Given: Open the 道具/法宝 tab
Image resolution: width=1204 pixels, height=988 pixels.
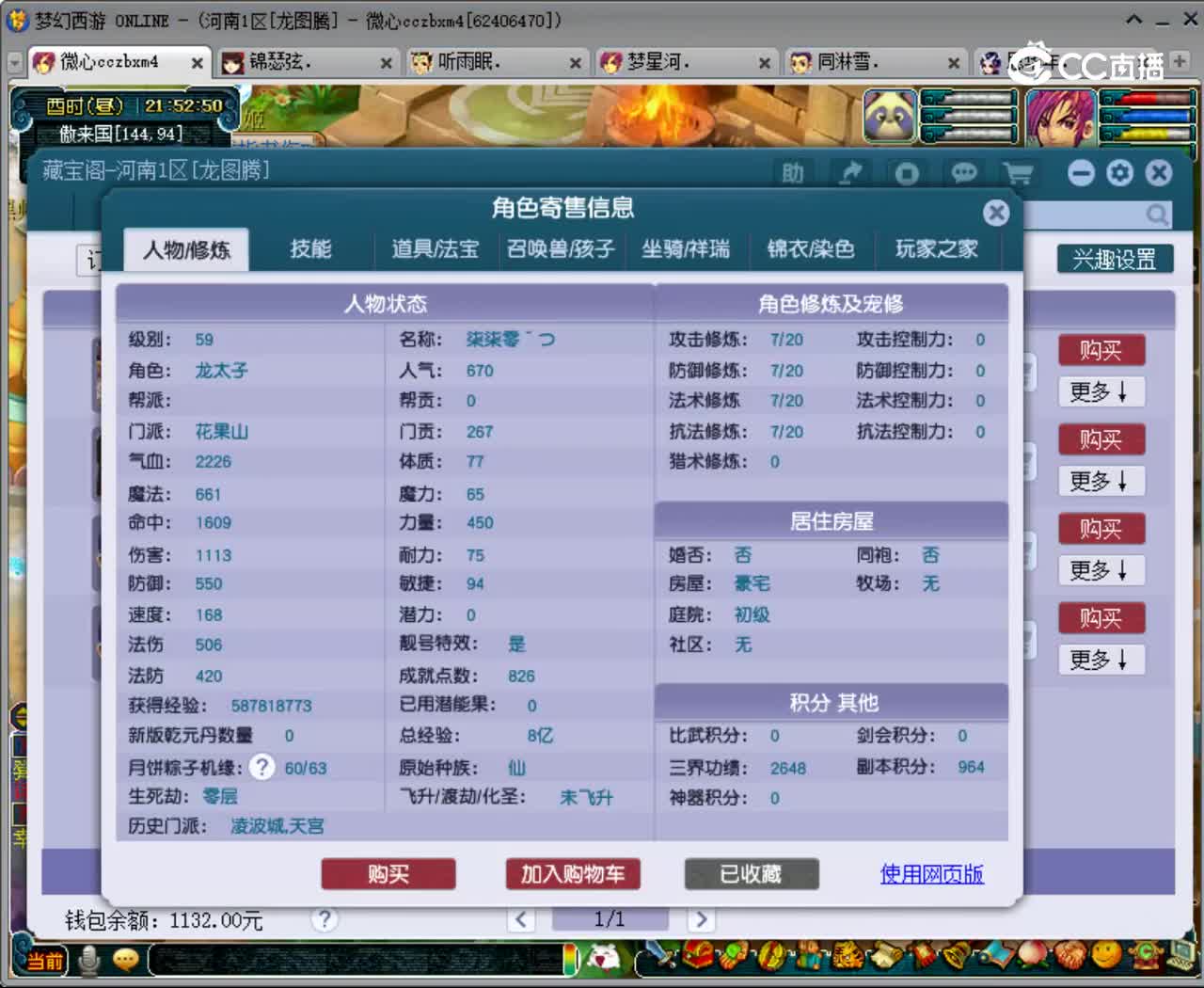Looking at the screenshot, I should pyautogui.click(x=436, y=249).
